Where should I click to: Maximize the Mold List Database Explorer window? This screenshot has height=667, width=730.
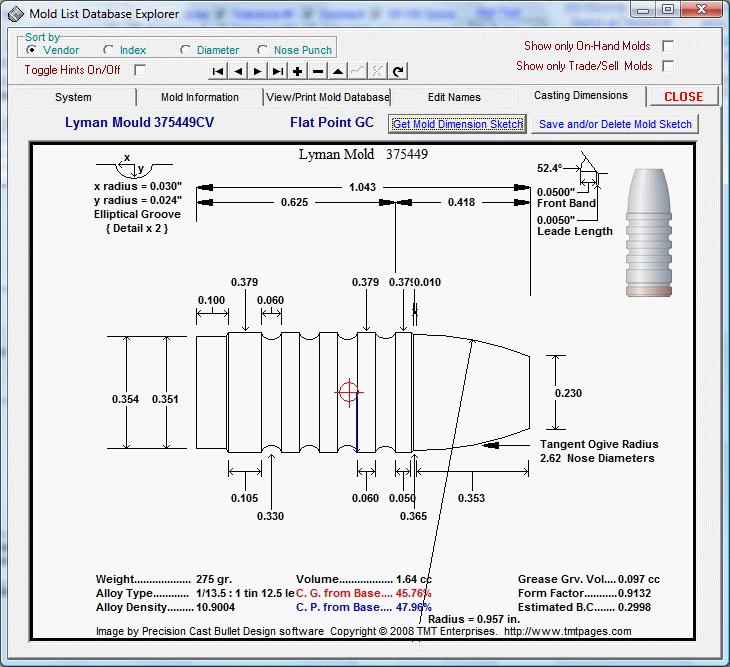(668, 9)
